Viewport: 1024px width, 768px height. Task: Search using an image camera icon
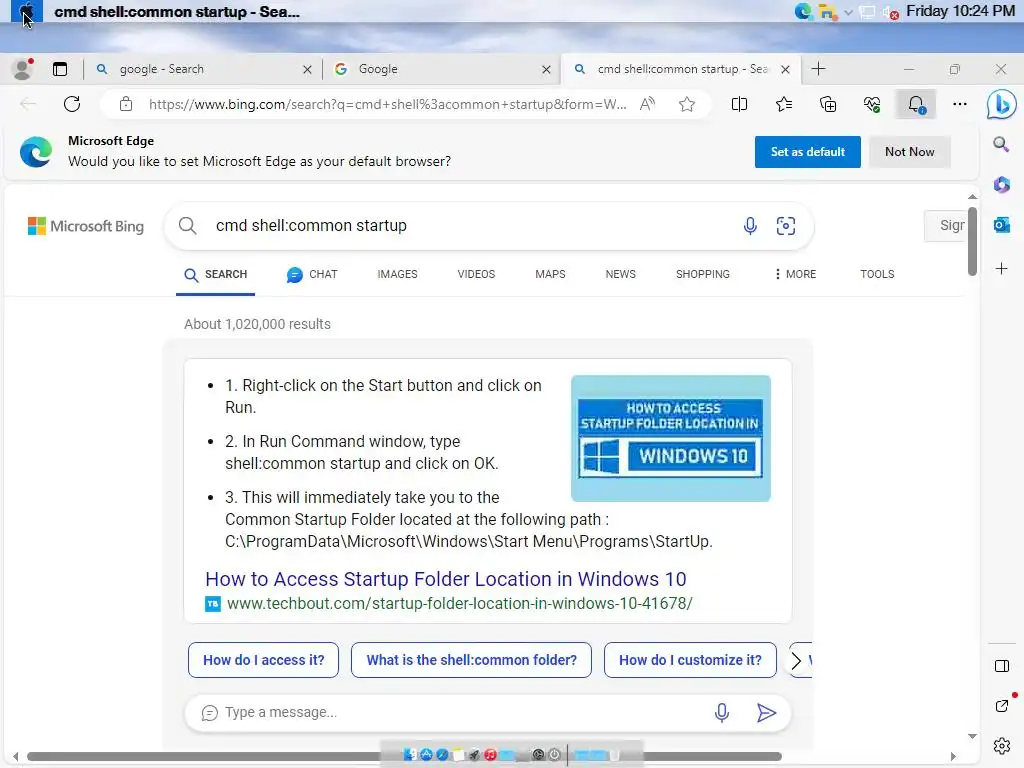pos(786,226)
